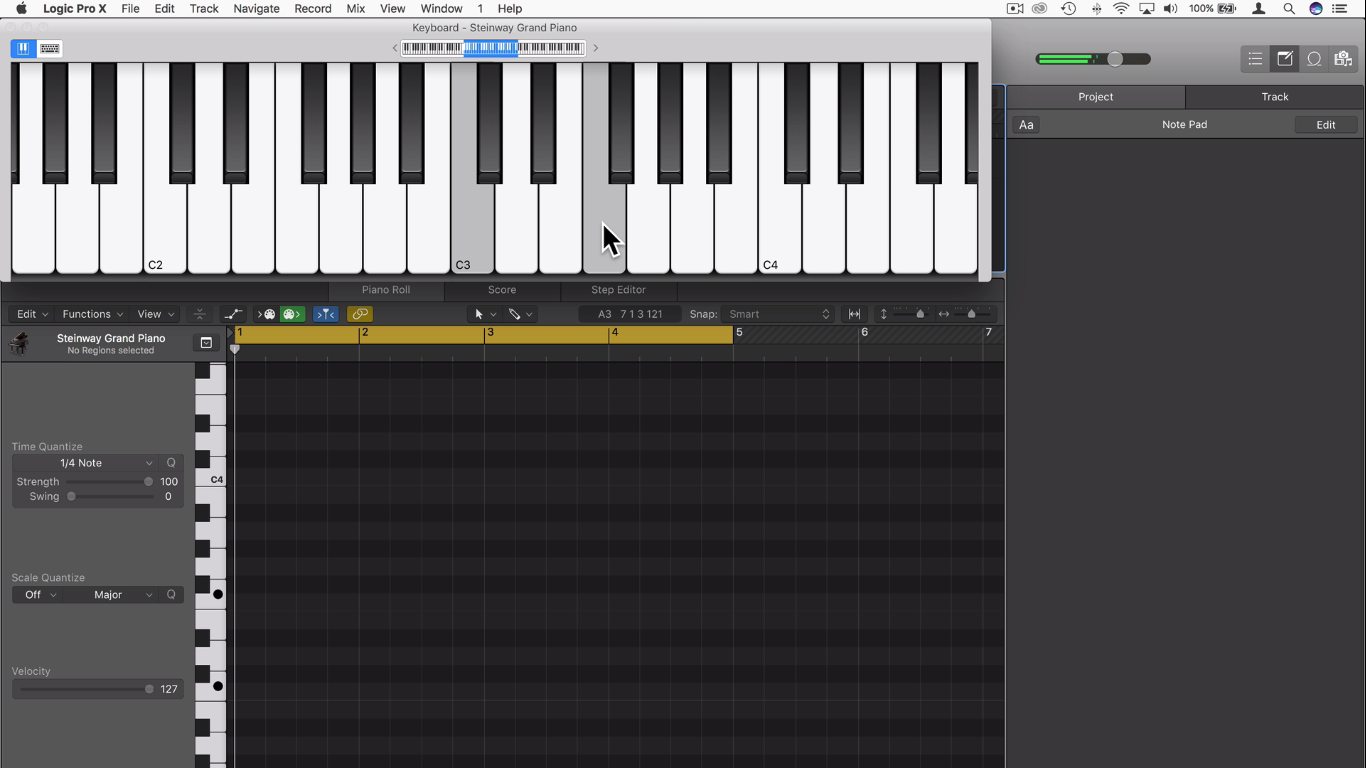Open Spotlight search in the menu bar
Image resolution: width=1366 pixels, height=768 pixels.
click(1289, 9)
